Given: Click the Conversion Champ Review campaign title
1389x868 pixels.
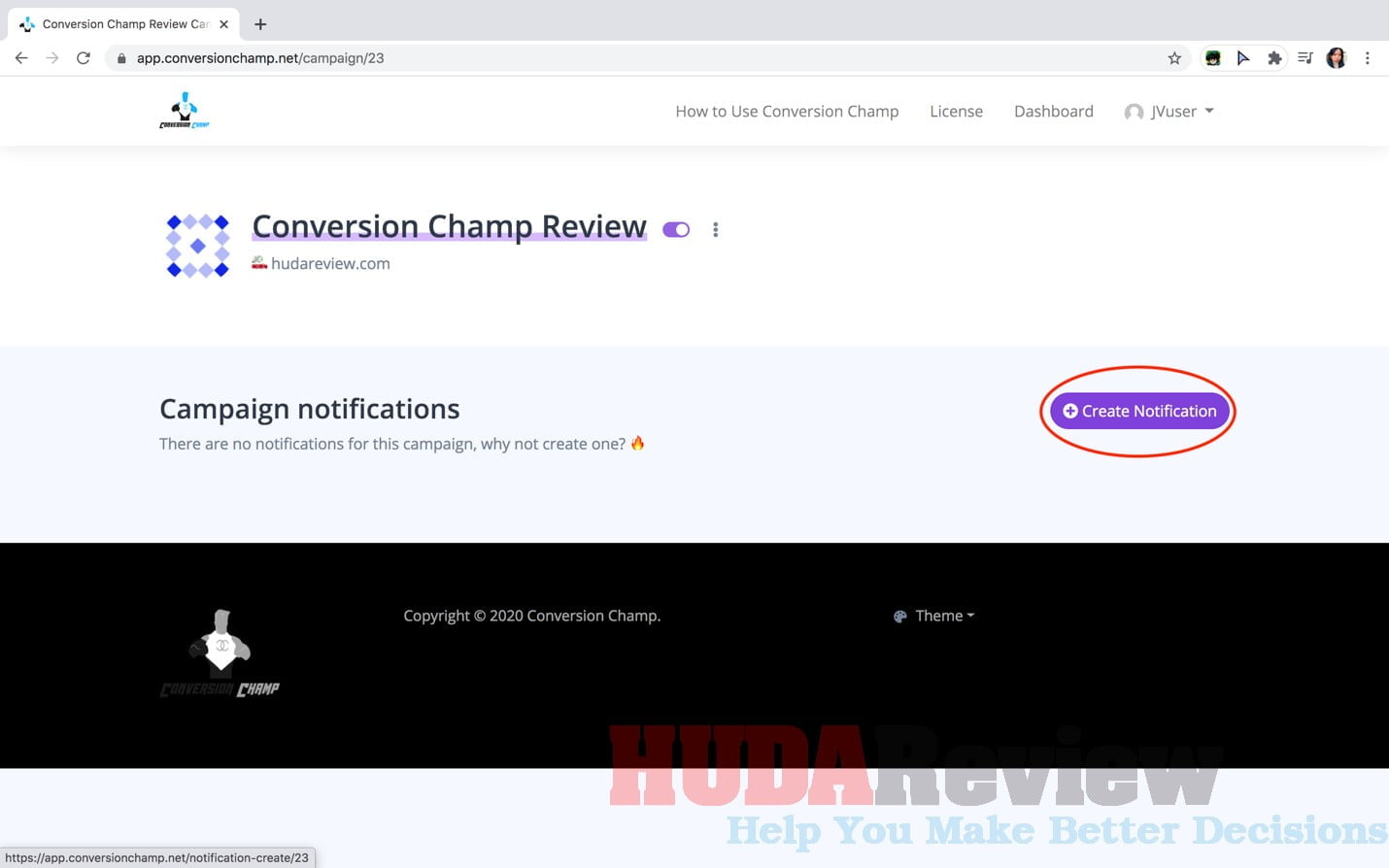Looking at the screenshot, I should [449, 226].
